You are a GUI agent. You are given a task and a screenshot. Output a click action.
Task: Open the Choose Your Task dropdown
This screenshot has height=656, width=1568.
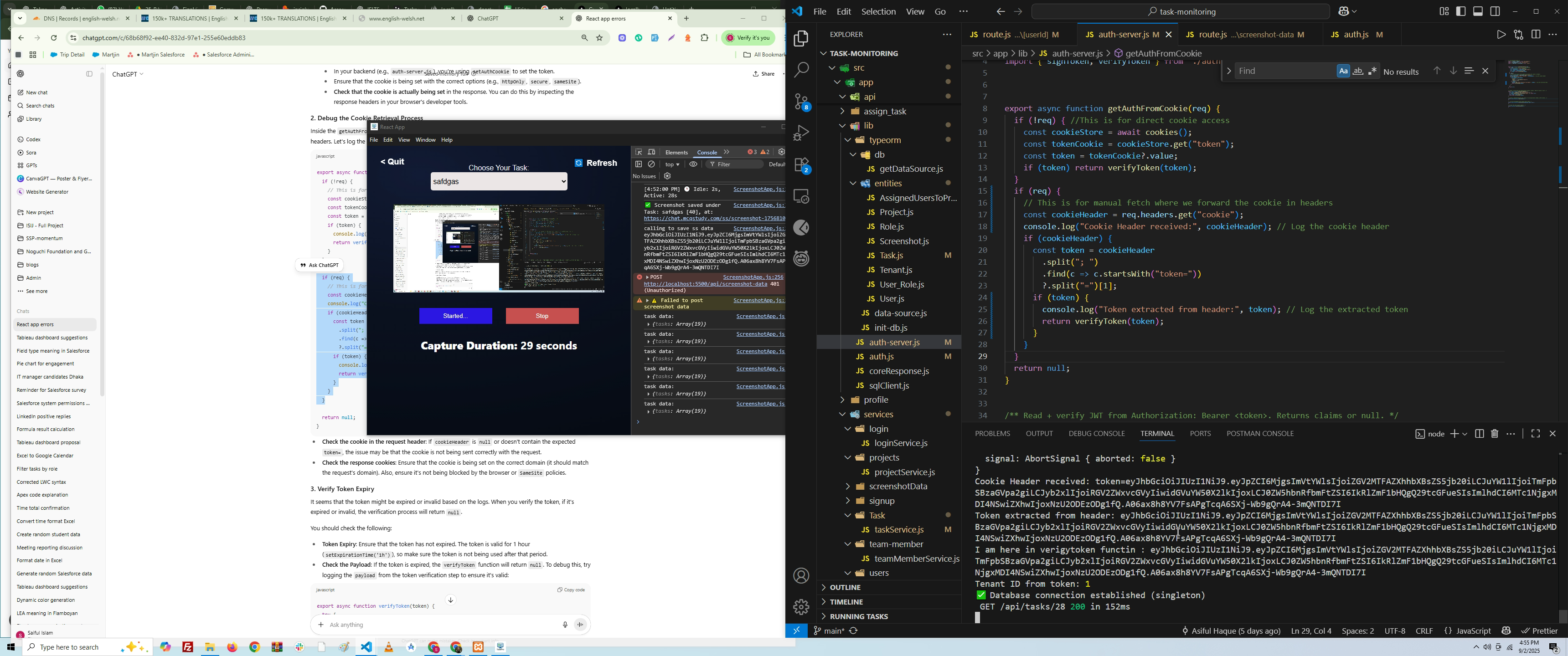(499, 181)
